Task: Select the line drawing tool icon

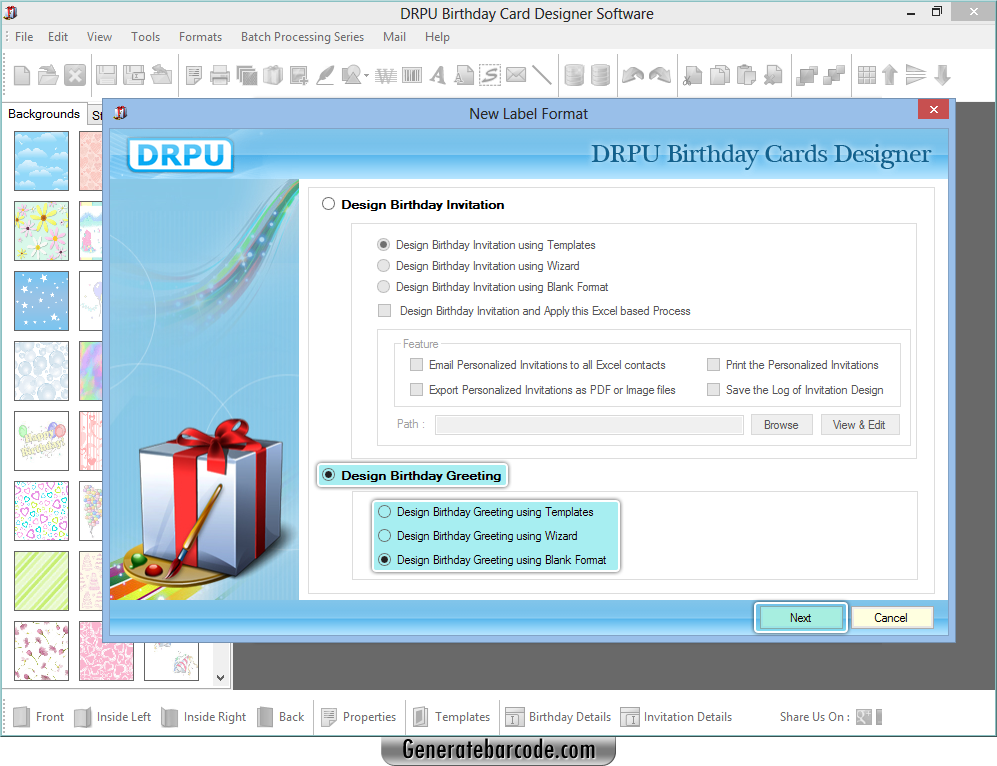Action: click(x=541, y=76)
